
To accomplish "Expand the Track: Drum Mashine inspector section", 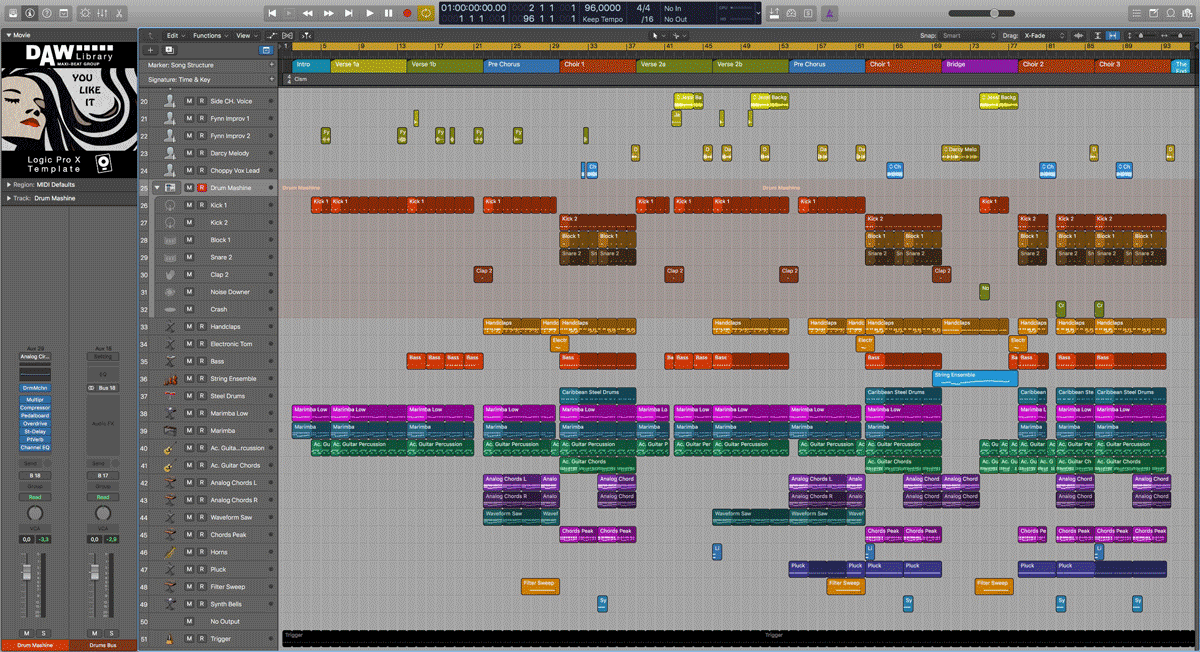I will point(8,198).
